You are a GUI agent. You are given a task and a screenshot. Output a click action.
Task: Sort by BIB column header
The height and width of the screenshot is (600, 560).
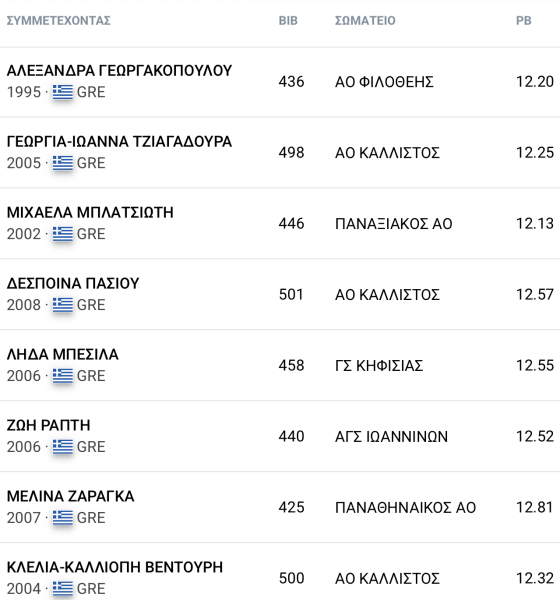pos(288,20)
